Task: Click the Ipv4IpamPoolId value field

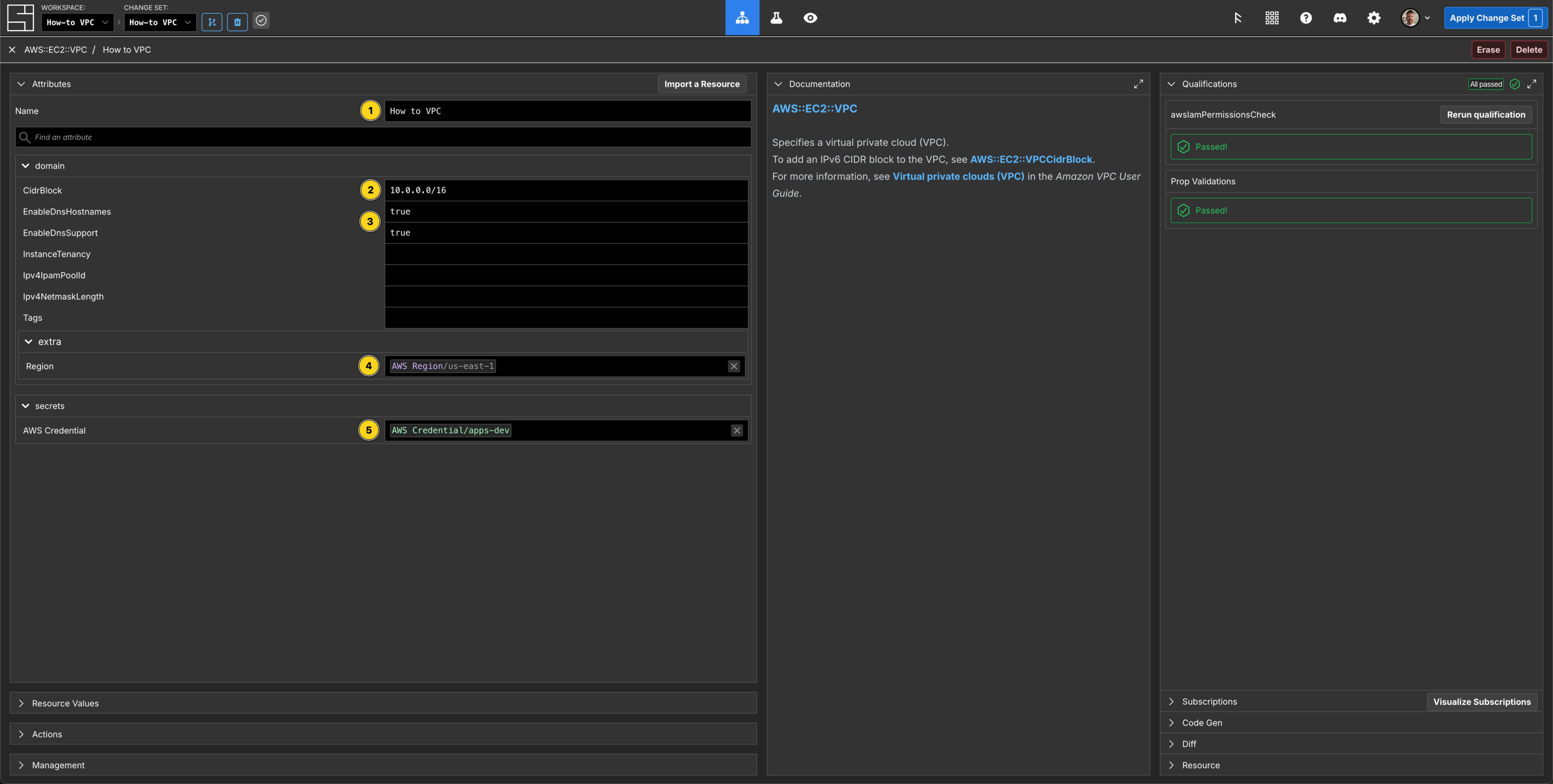Action: (x=566, y=275)
